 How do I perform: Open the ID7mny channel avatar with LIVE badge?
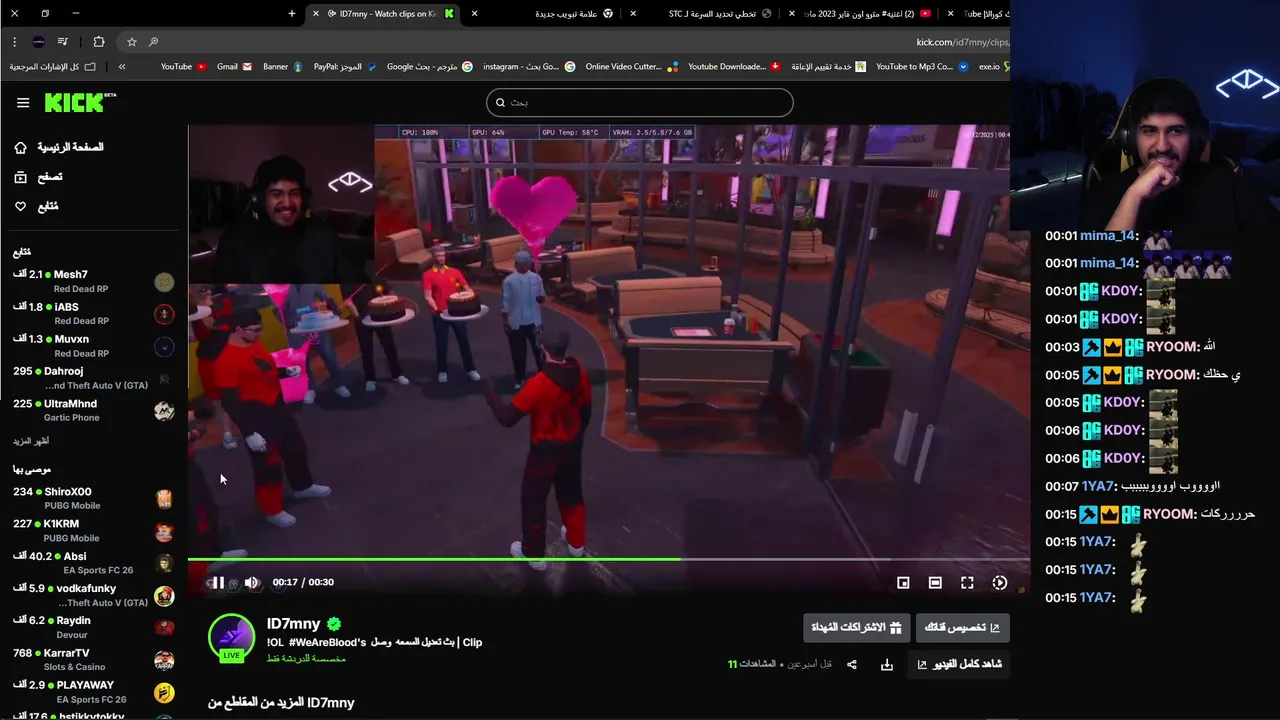[x=231, y=638]
